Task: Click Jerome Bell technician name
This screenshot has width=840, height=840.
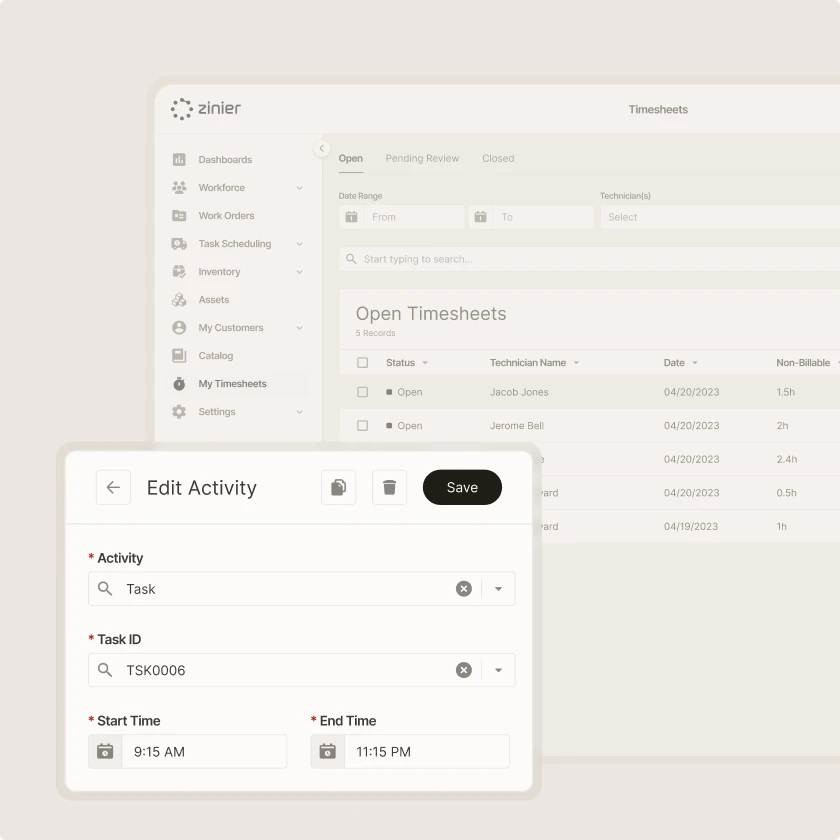Action: (x=517, y=425)
